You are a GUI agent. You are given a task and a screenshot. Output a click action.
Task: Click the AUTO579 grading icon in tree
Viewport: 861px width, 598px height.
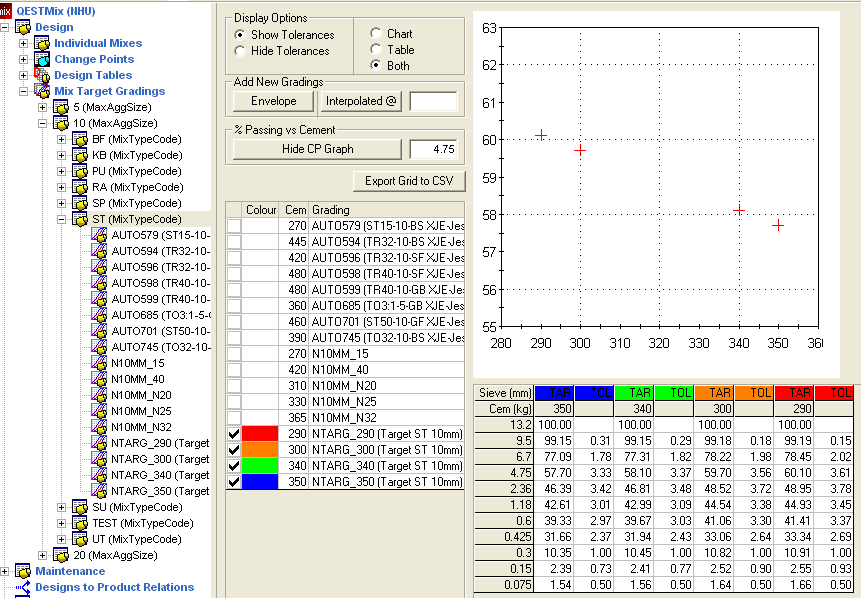[x=99, y=235]
